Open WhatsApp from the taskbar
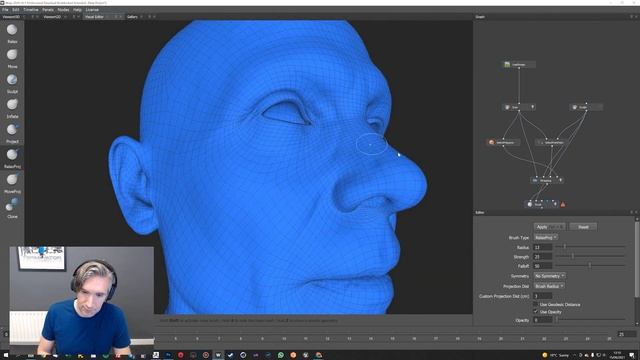The height and width of the screenshot is (360, 640). point(281,355)
